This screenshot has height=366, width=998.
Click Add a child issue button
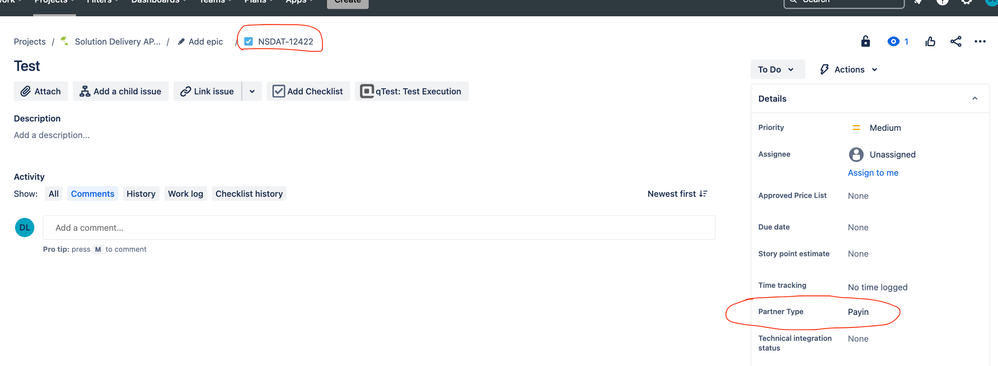coord(121,91)
